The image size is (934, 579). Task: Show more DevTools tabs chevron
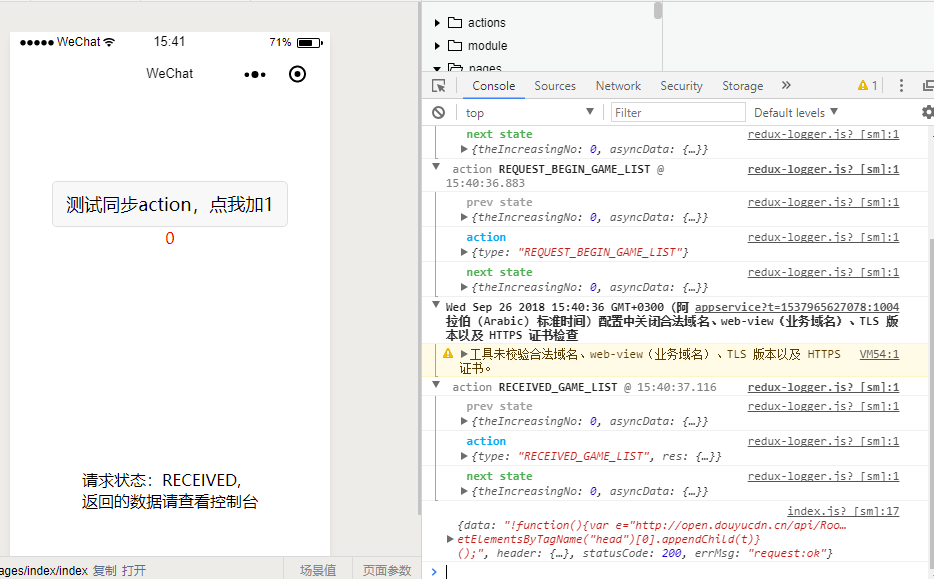pyautogui.click(x=786, y=85)
